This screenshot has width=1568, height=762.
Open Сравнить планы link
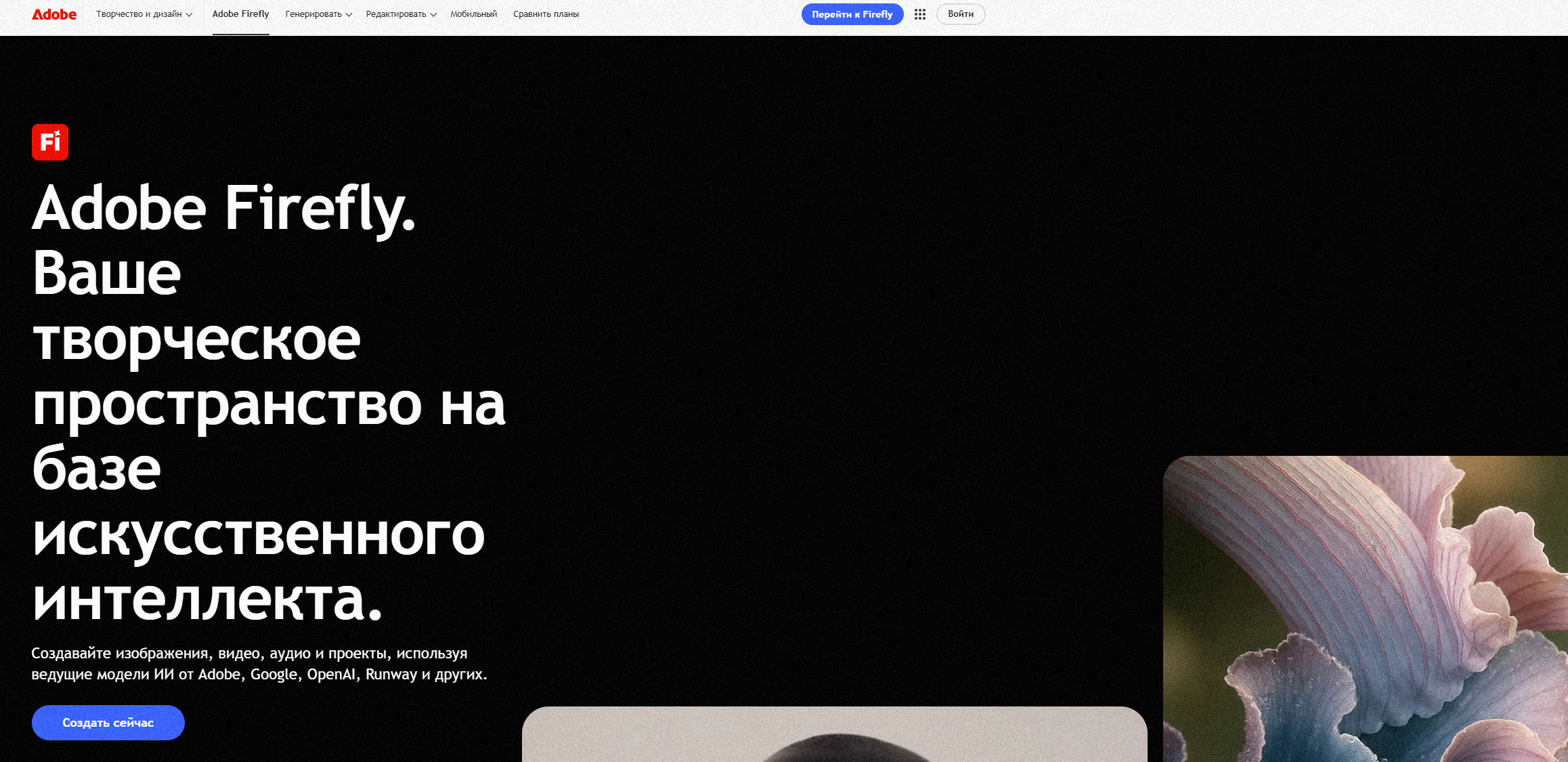tap(546, 14)
